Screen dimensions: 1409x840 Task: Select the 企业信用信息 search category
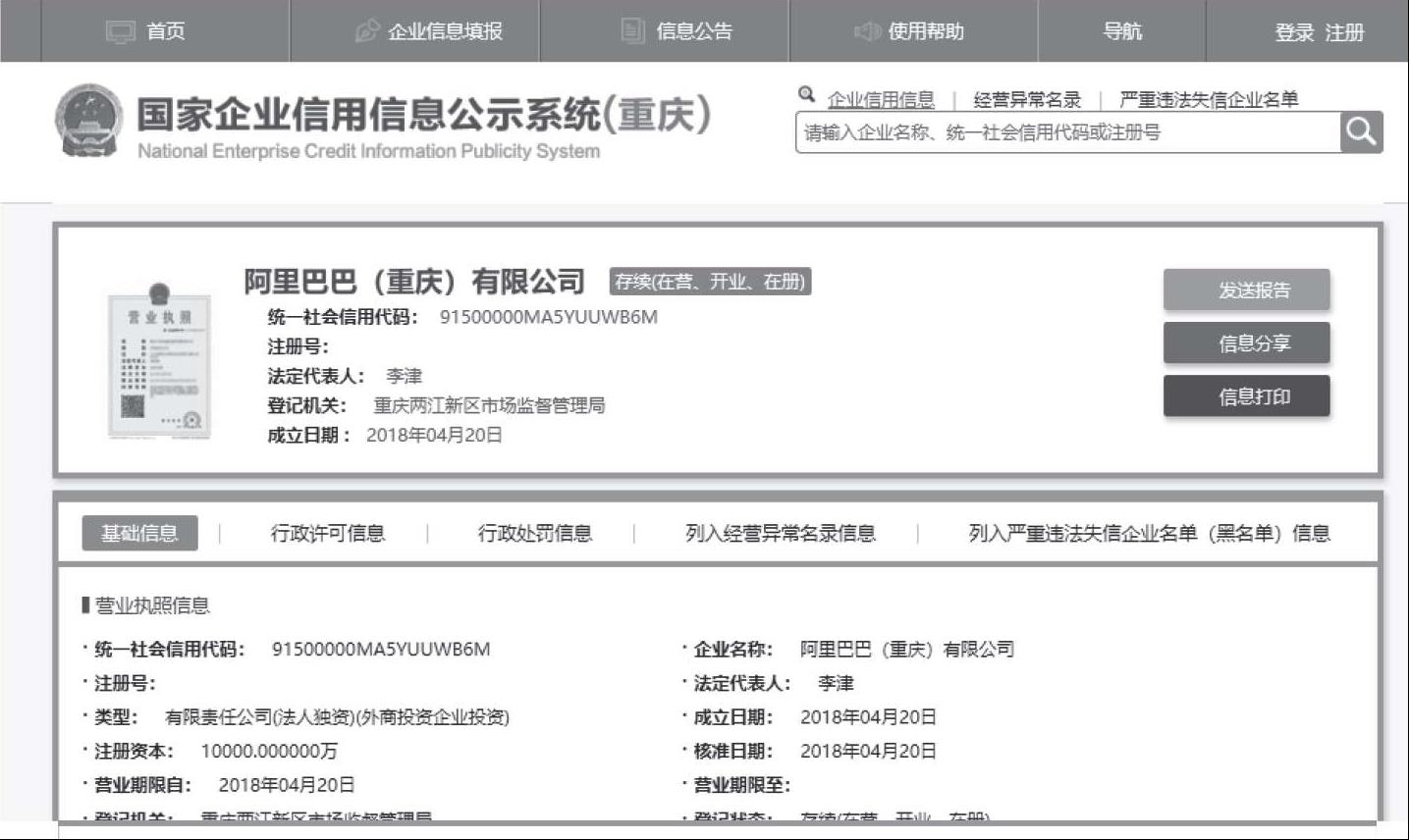point(881,99)
